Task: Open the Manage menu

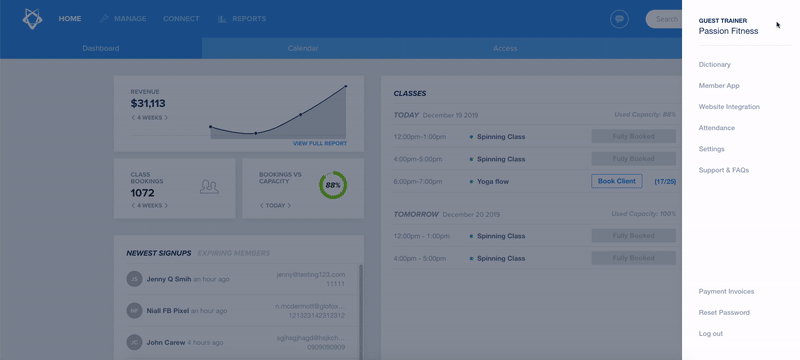Action: [x=130, y=19]
